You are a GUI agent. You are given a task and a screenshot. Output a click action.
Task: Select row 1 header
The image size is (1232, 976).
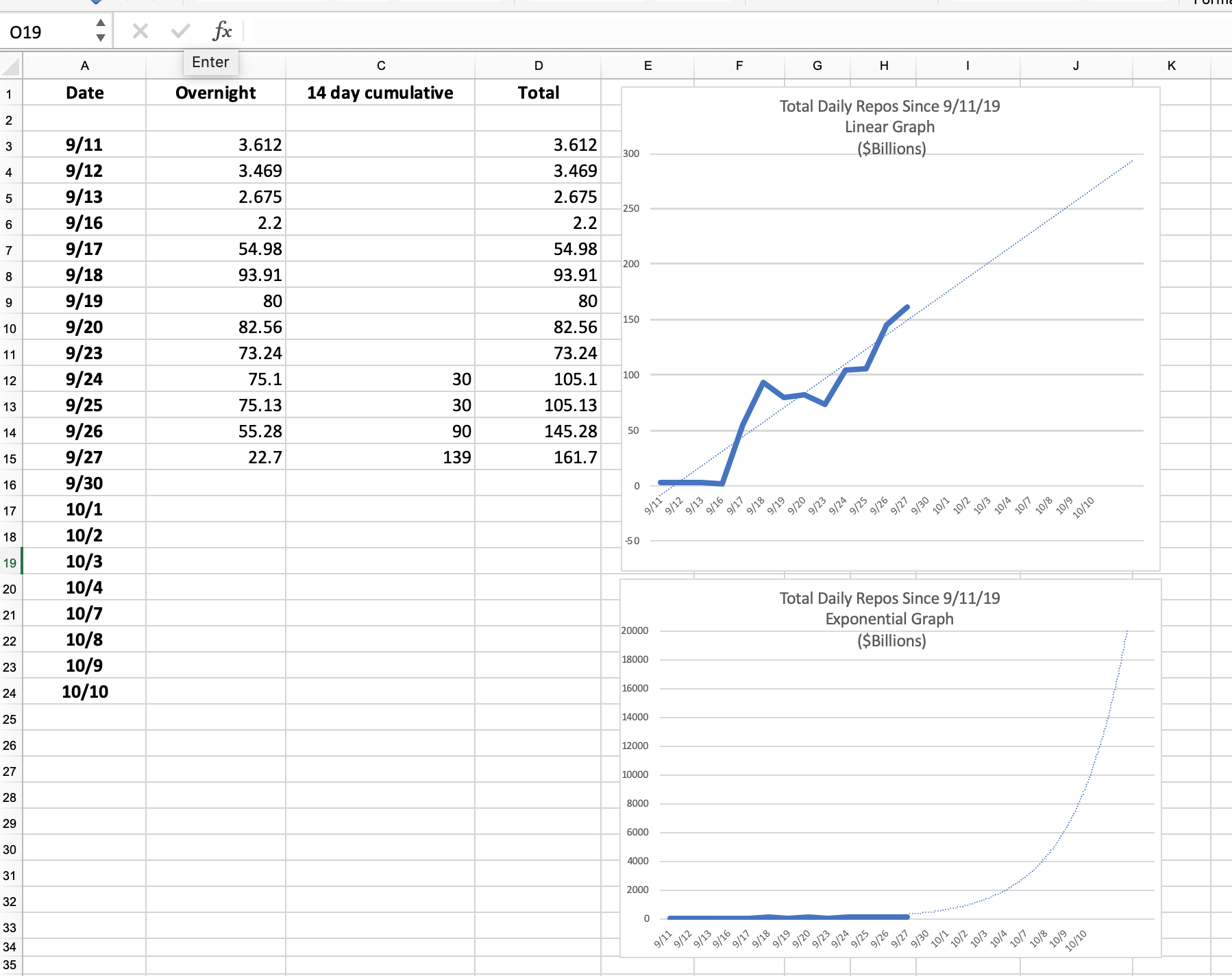tap(10, 94)
